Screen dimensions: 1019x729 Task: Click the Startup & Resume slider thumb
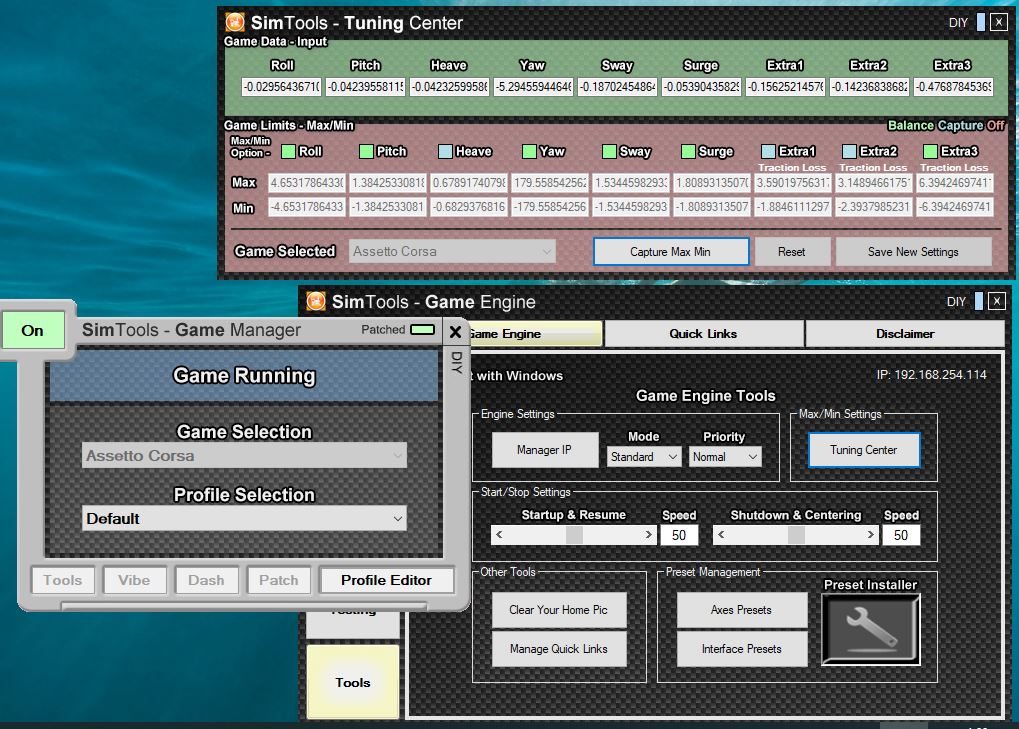click(x=574, y=535)
